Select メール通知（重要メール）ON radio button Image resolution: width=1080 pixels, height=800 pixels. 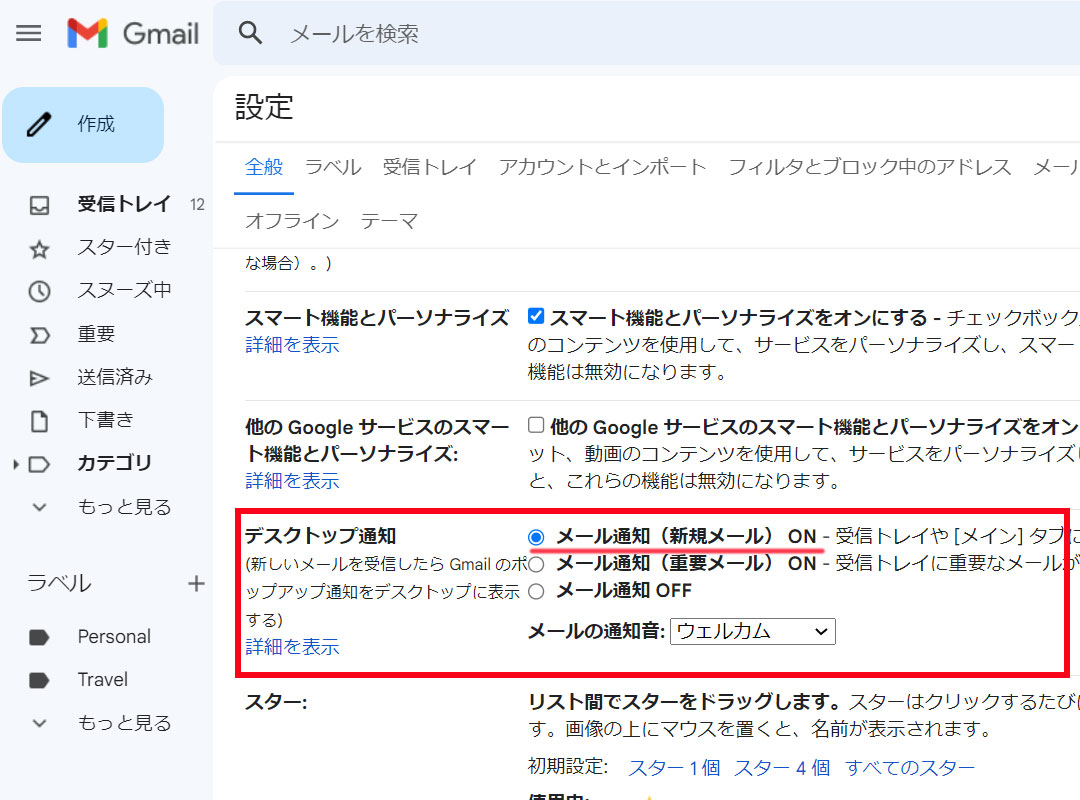click(x=536, y=564)
